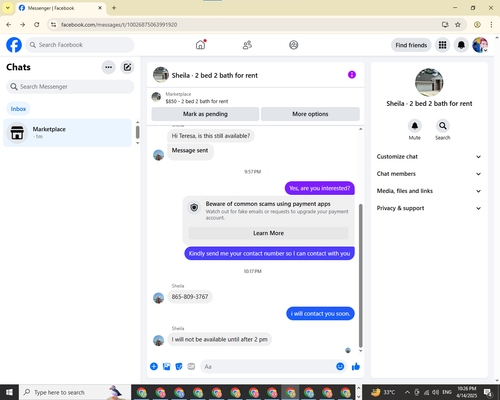The image size is (500, 400).
Task: Open Windows notification center icon
Action: (488, 392)
